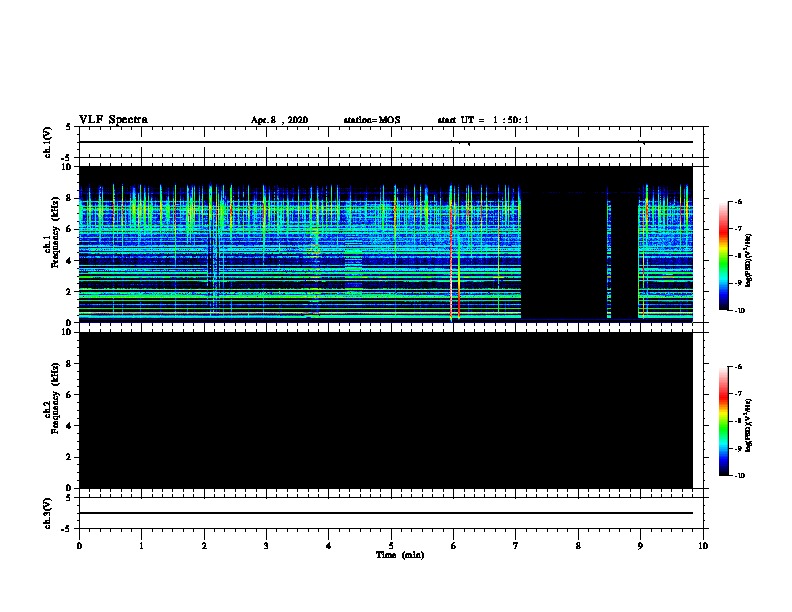Click the "5" tick on ch.1(V) axis
Image resolution: width=792 pixels, height=612 pixels.
coord(69,127)
